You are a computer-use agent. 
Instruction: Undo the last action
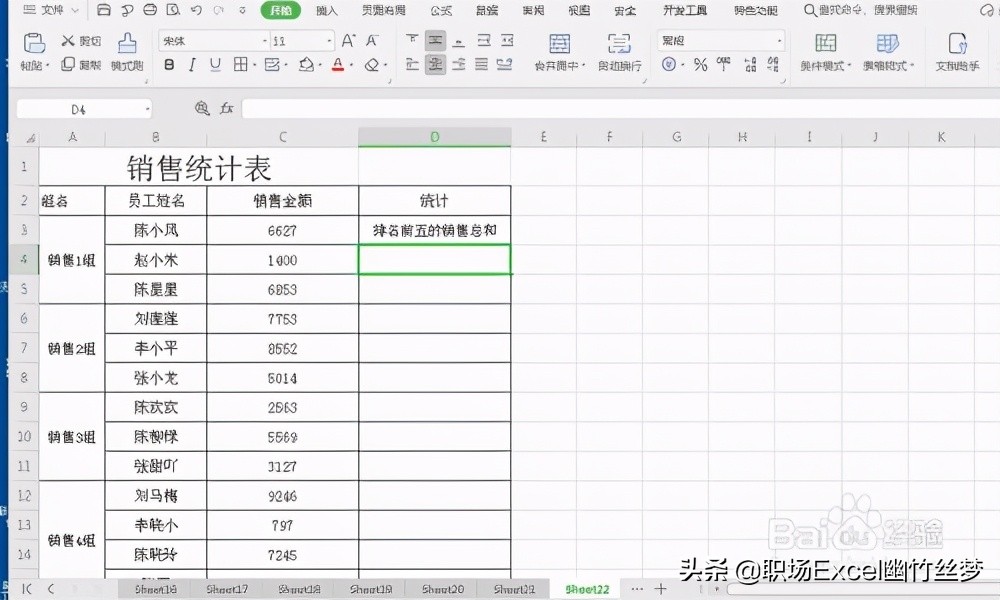click(x=196, y=10)
